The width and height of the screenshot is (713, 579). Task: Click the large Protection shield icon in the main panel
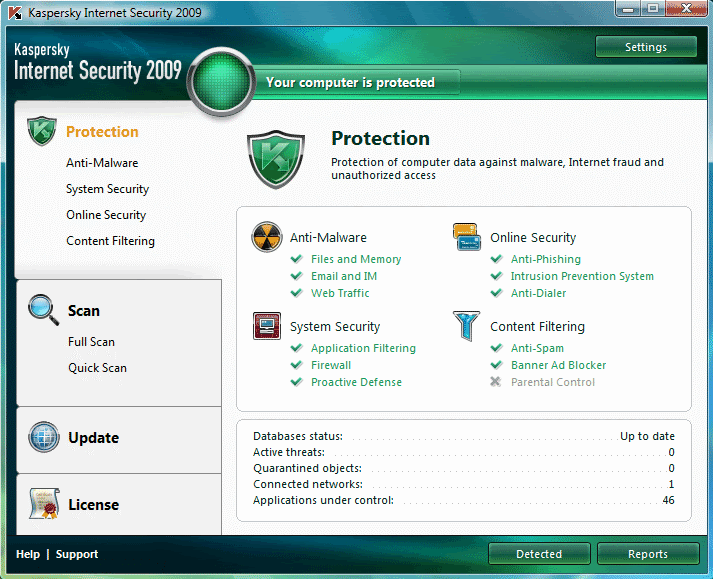pos(276,159)
